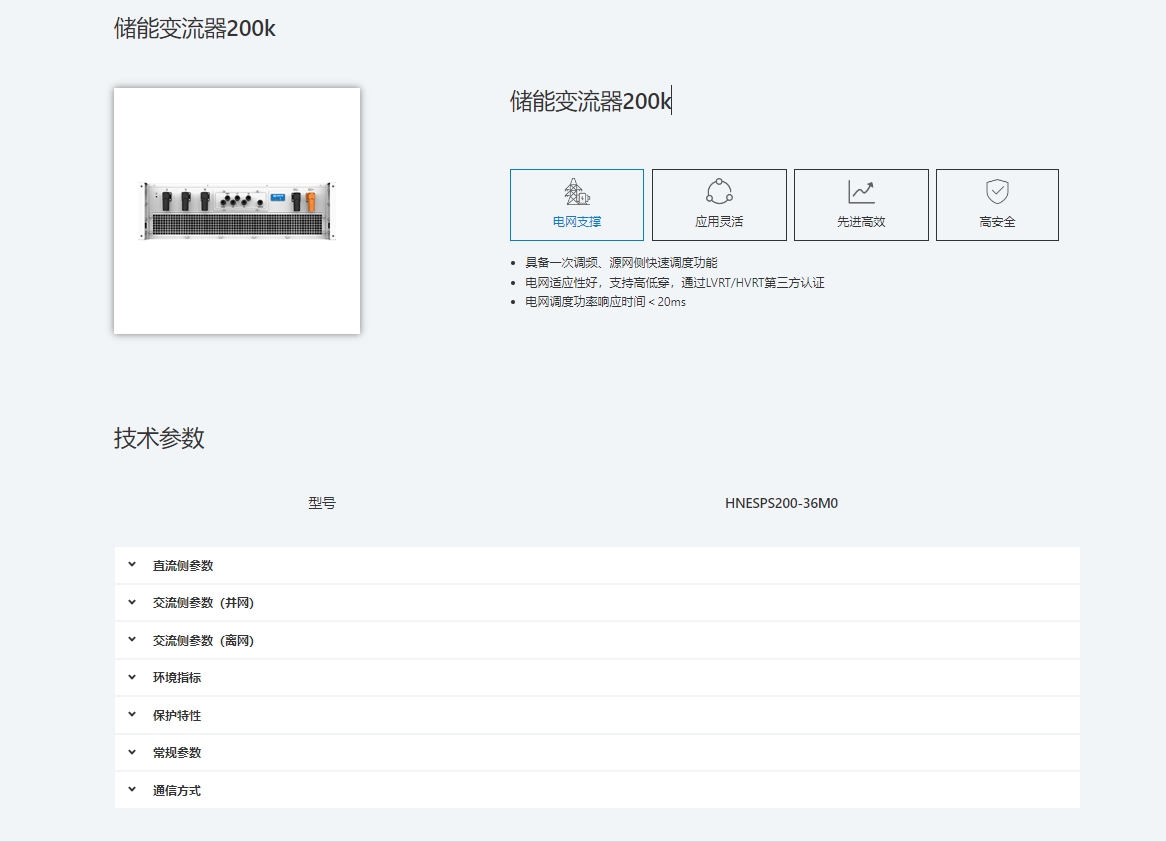Click the 型号 column label

point(322,503)
